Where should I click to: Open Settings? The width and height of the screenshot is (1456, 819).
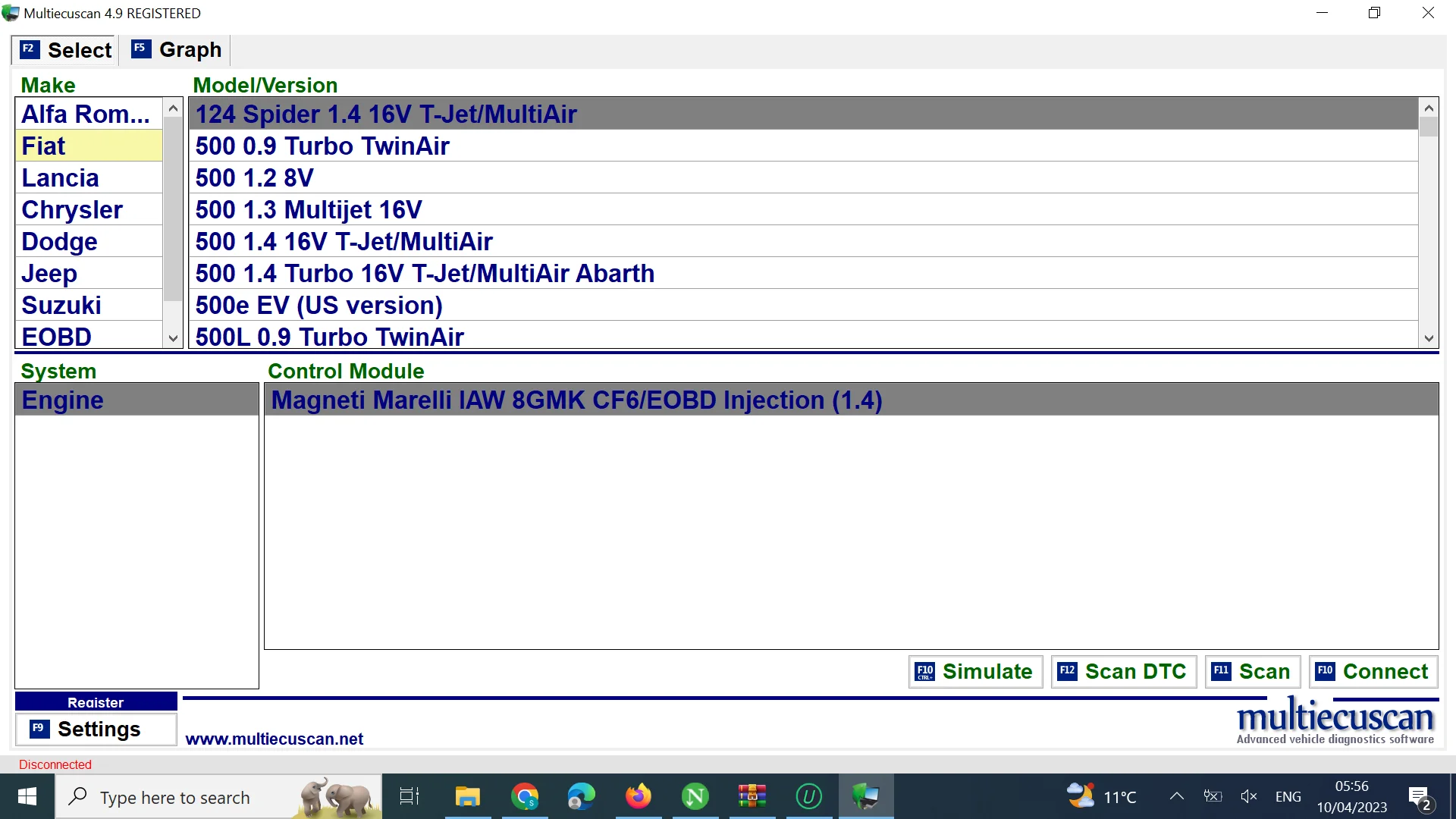(x=96, y=730)
